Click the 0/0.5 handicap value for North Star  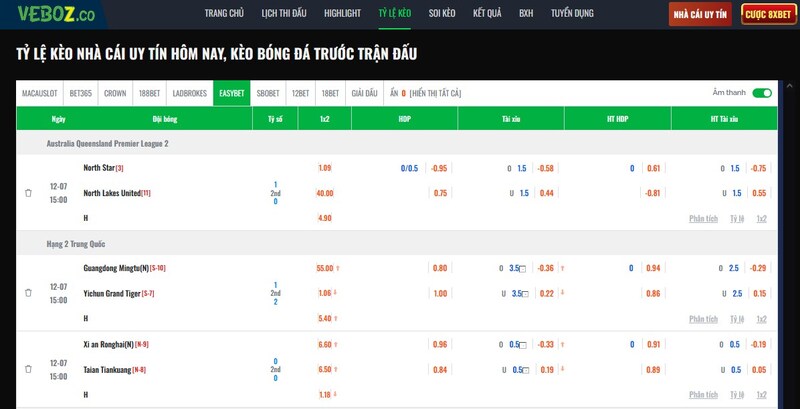[x=409, y=168]
